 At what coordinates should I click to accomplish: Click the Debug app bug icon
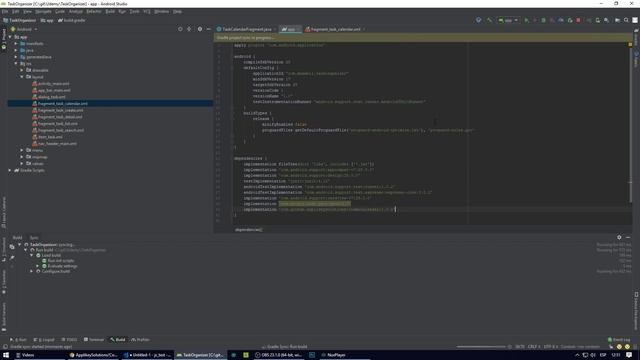pyautogui.click(x=543, y=20)
